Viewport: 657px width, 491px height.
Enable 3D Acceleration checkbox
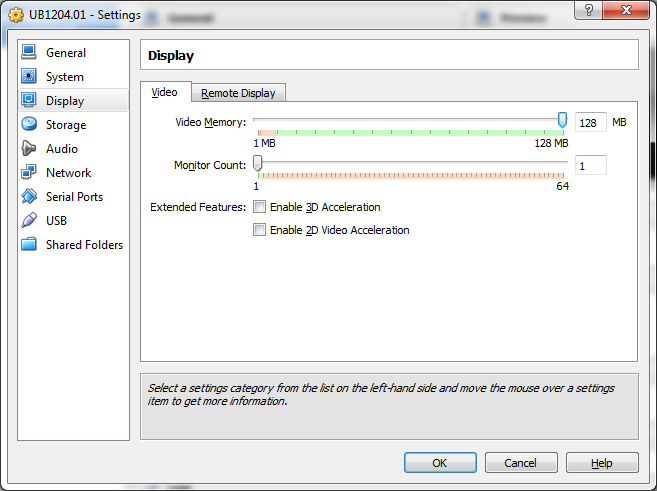coord(260,208)
